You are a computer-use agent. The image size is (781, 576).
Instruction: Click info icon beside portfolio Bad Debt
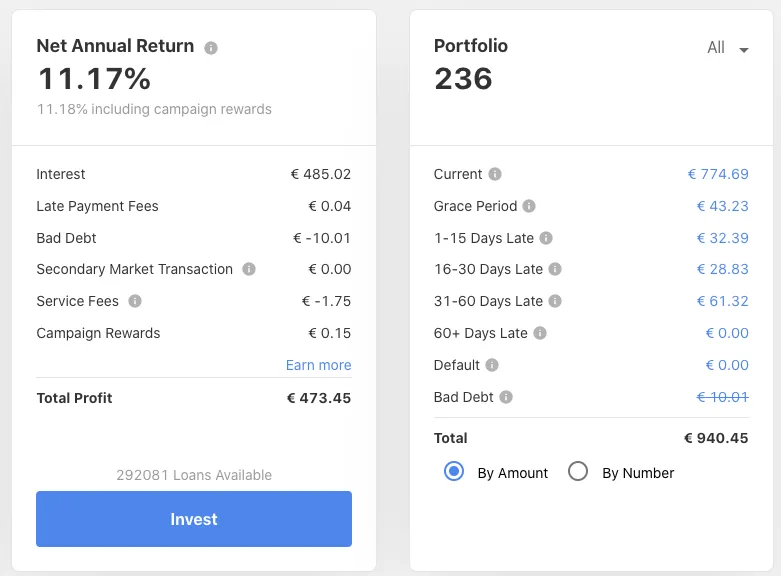coord(506,397)
